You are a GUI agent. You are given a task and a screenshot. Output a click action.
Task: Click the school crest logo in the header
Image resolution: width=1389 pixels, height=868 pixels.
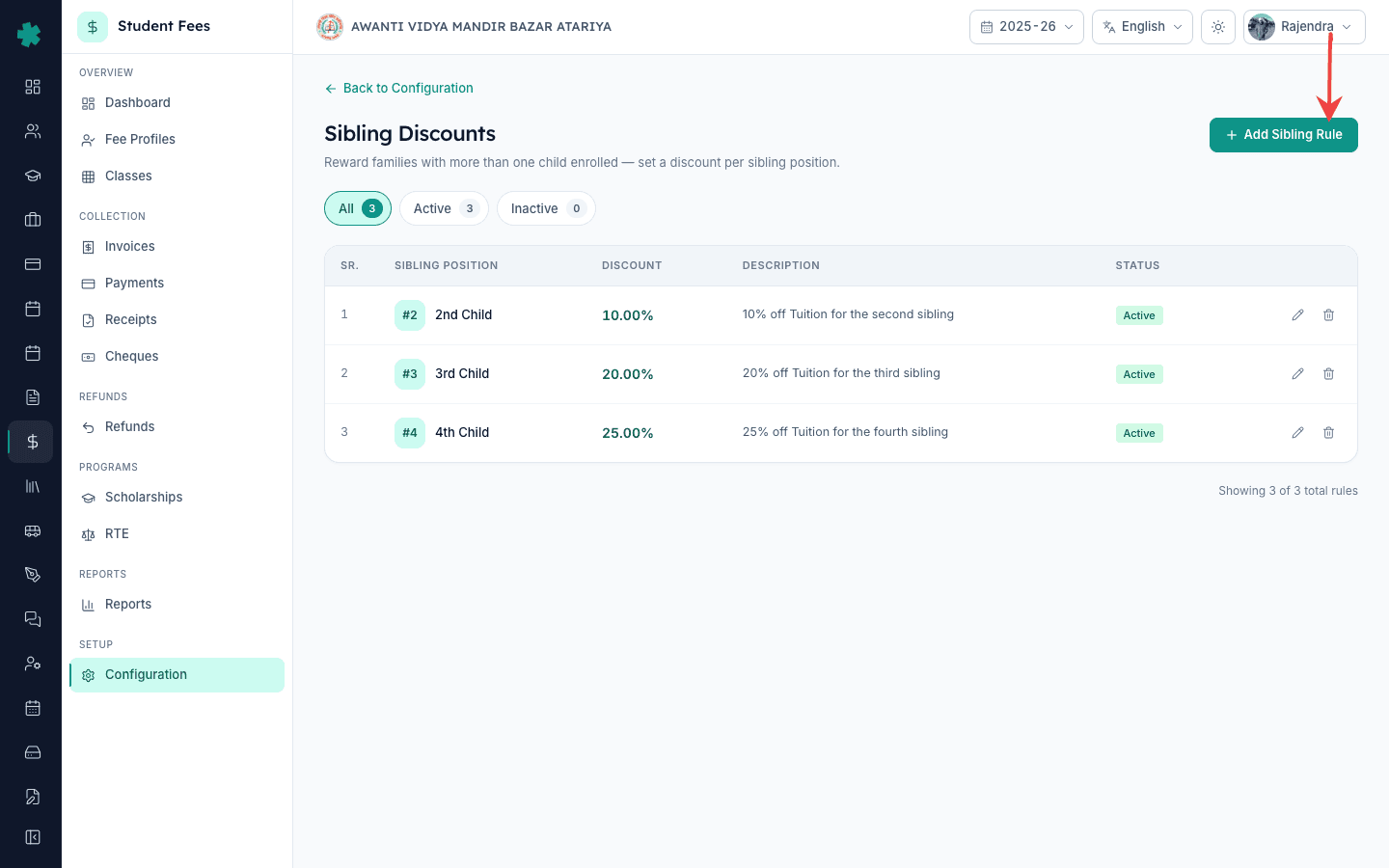coord(330,27)
